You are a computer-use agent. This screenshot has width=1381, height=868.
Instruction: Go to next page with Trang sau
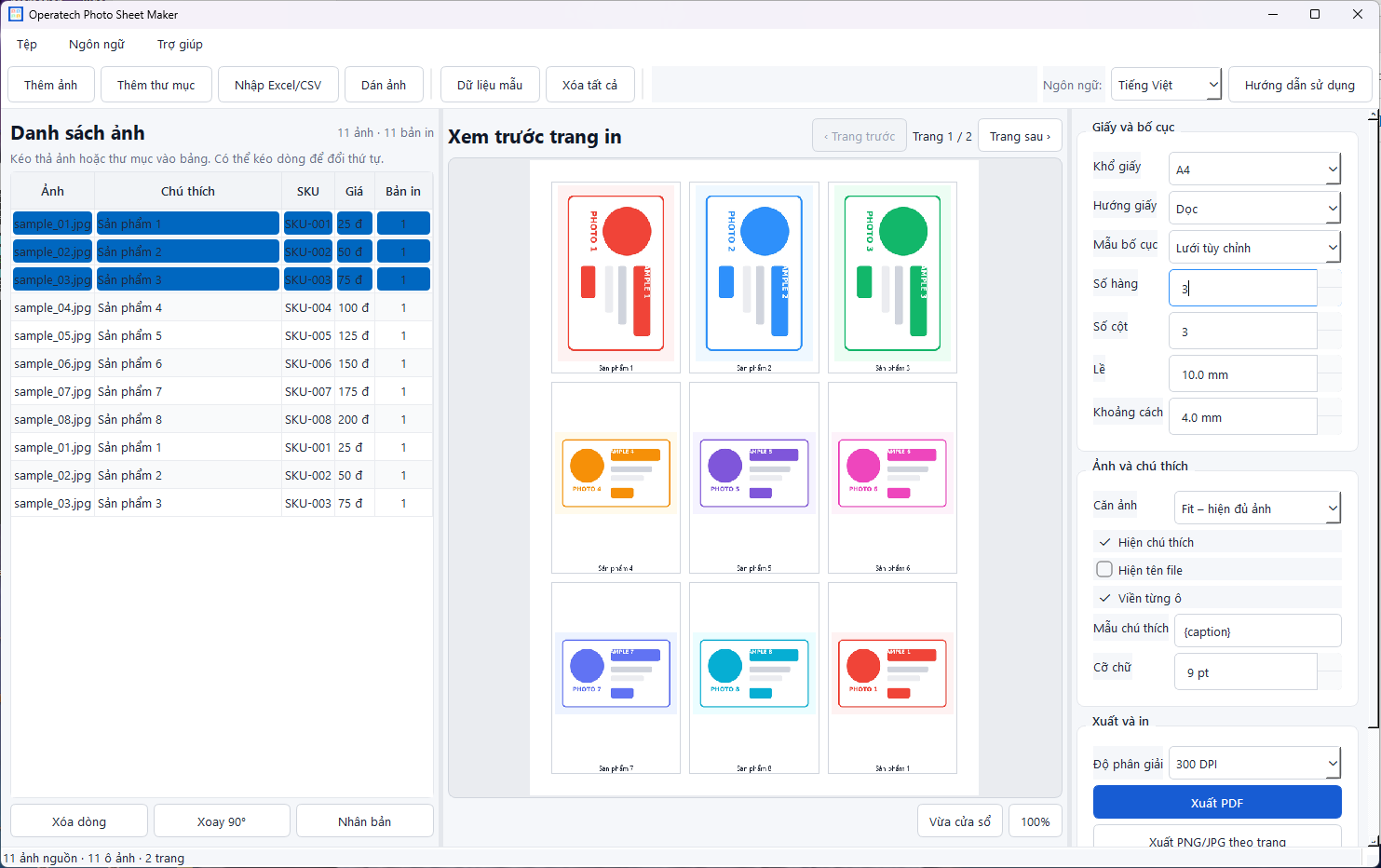coord(1020,136)
